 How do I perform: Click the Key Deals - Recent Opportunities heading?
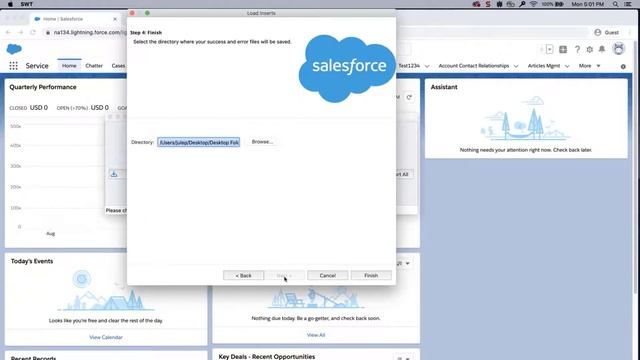(x=267, y=356)
